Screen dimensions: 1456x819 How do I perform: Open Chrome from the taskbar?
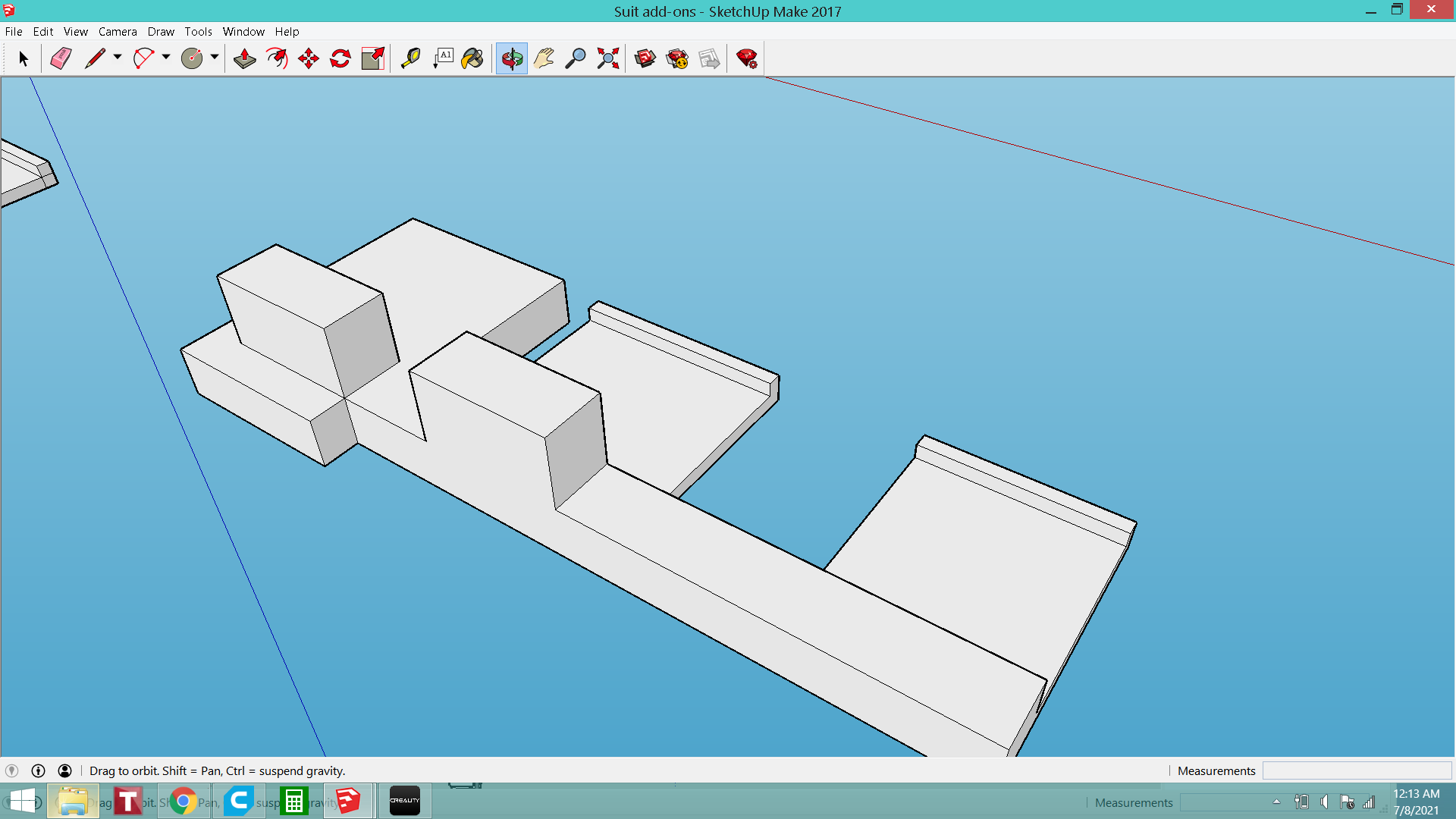click(x=183, y=801)
